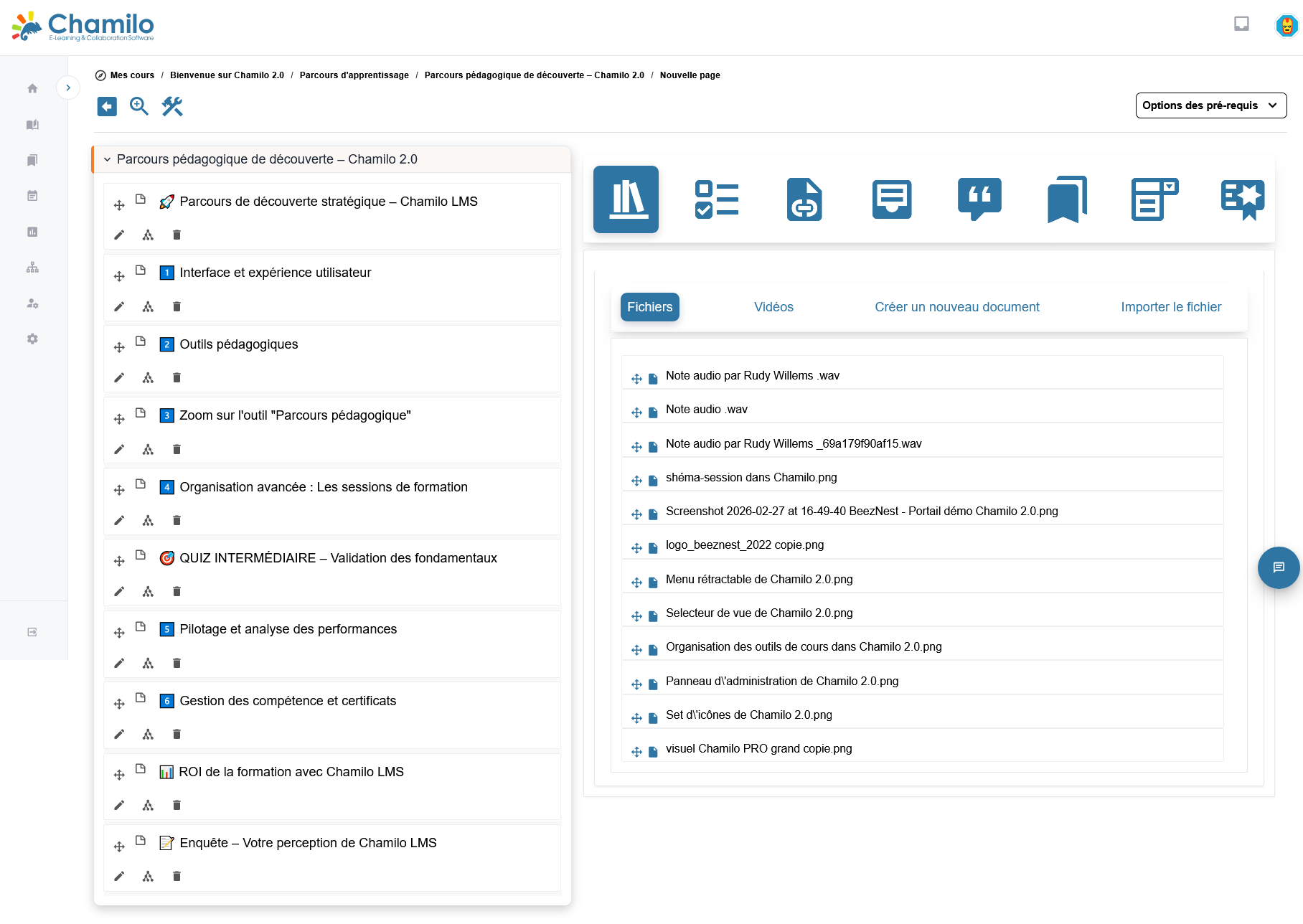Select the starred certificate resource icon

(1243, 199)
